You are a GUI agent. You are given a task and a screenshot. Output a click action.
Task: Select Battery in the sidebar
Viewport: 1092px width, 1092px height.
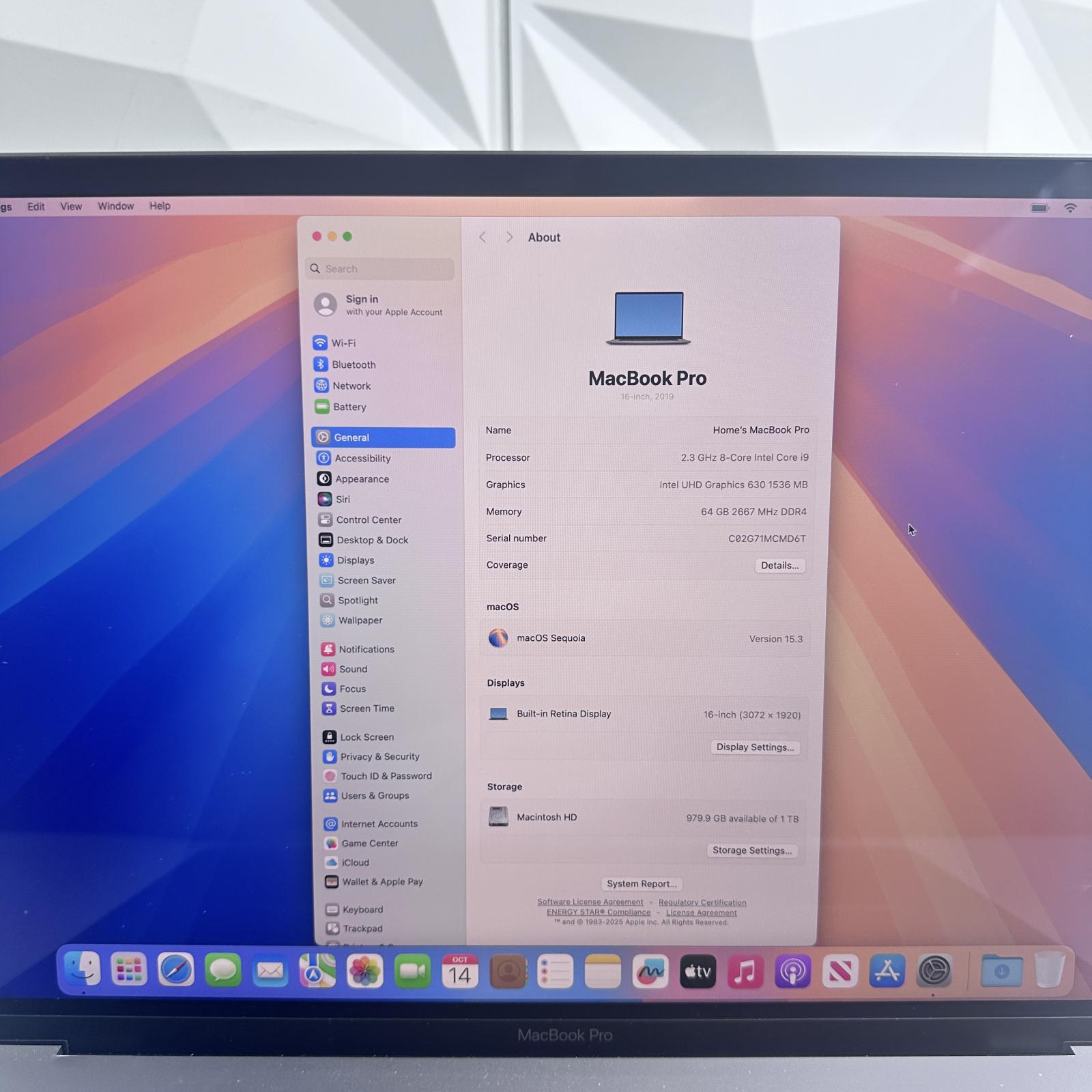[350, 406]
